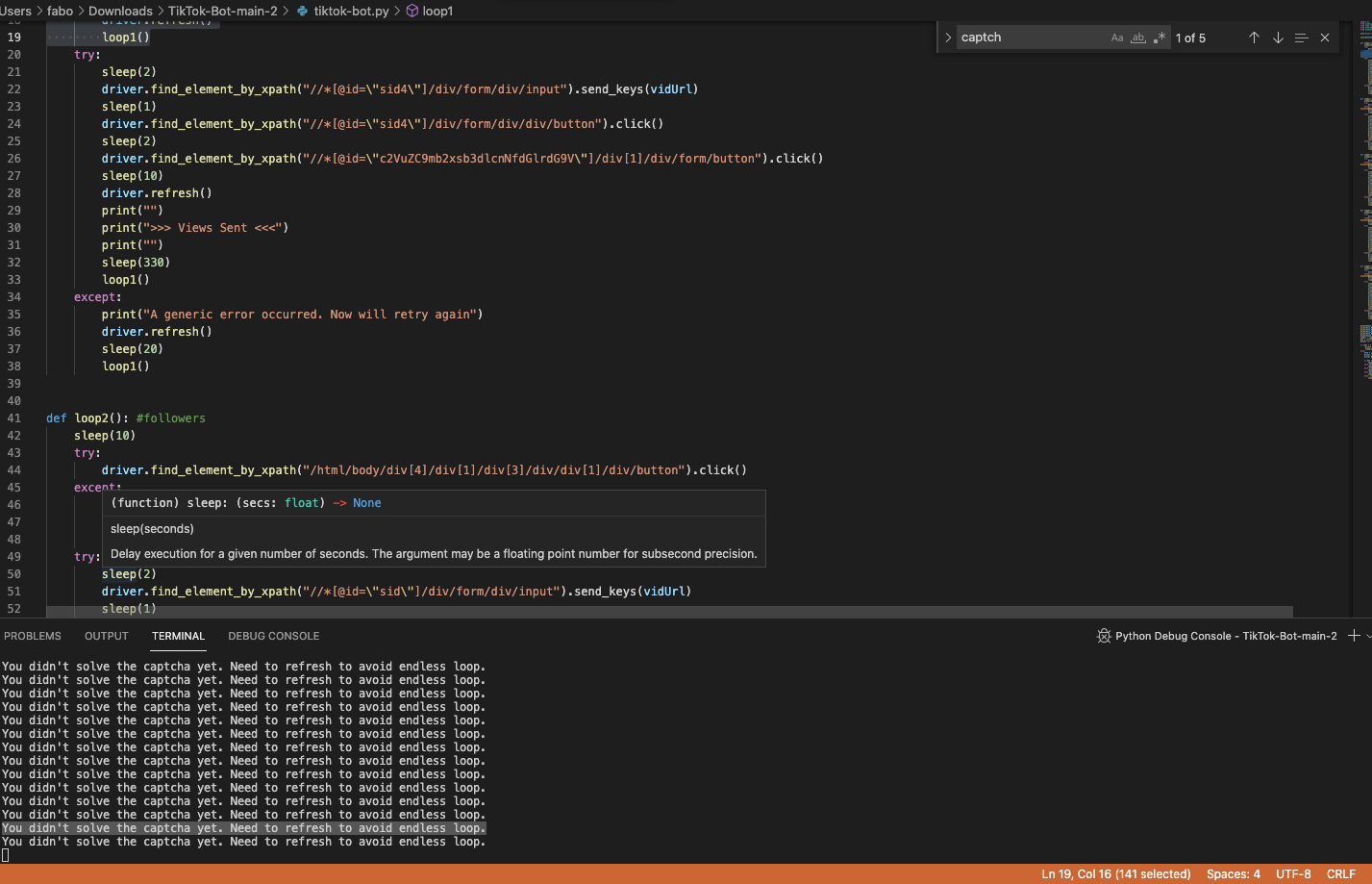Click highlighted terminal line 'You didn't solve the captcha'
The width and height of the screenshot is (1372, 884).
click(x=243, y=828)
